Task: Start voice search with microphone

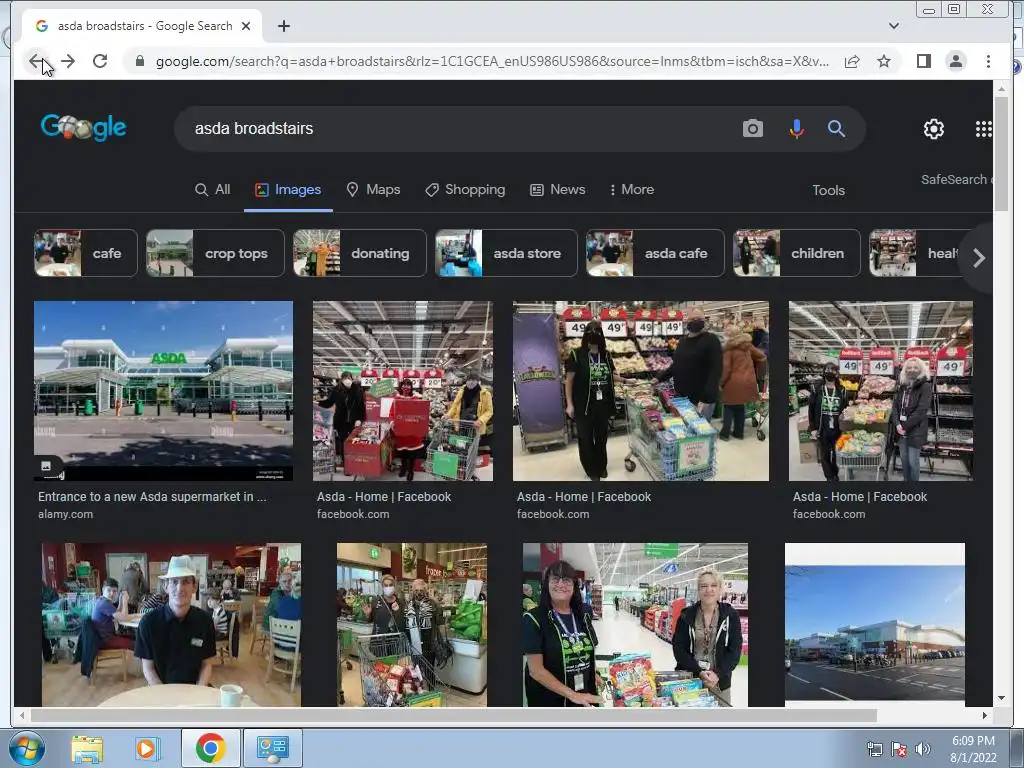Action: point(796,129)
